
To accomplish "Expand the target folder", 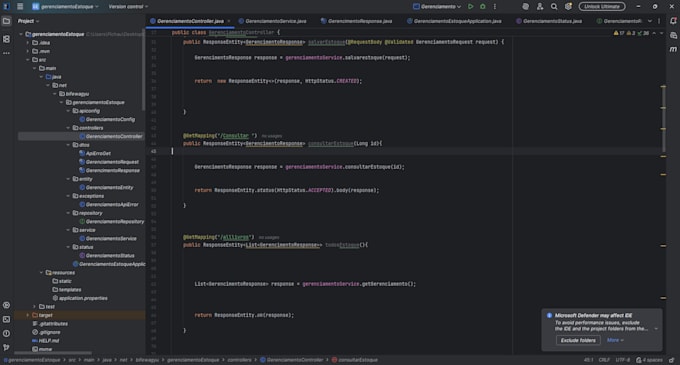I will [28, 315].
